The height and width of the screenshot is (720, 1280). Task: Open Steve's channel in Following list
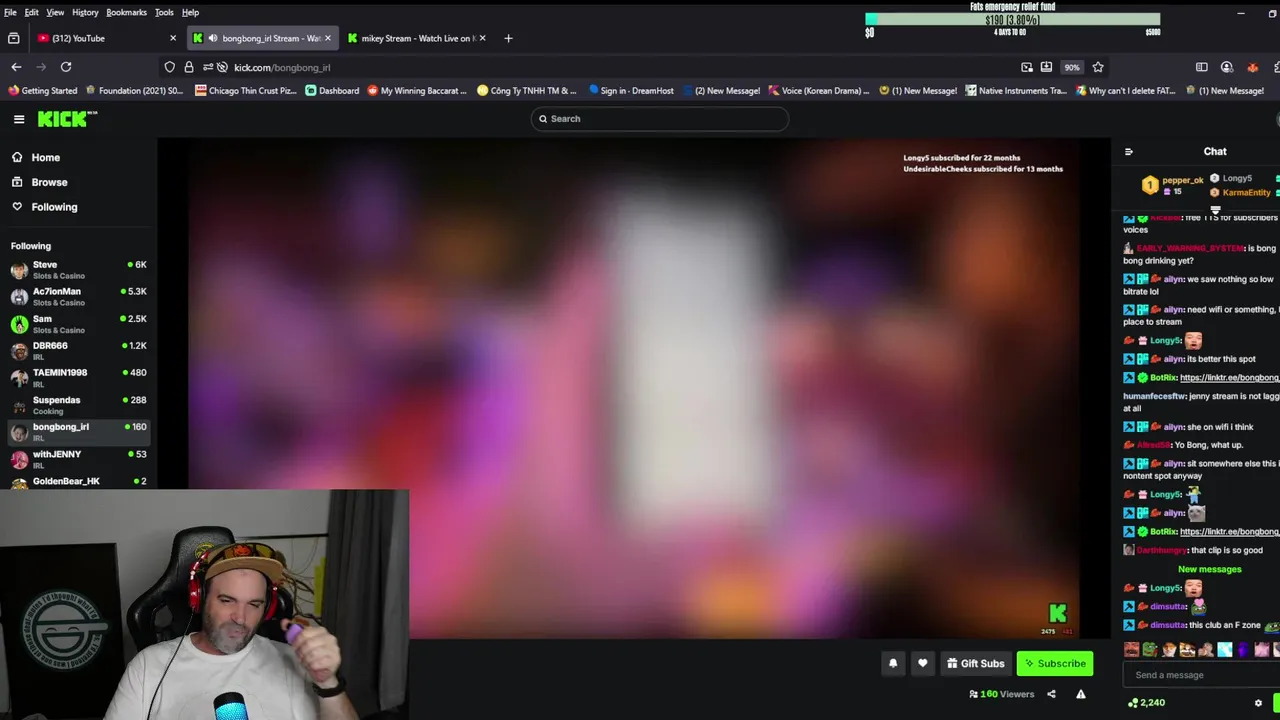coord(78,270)
